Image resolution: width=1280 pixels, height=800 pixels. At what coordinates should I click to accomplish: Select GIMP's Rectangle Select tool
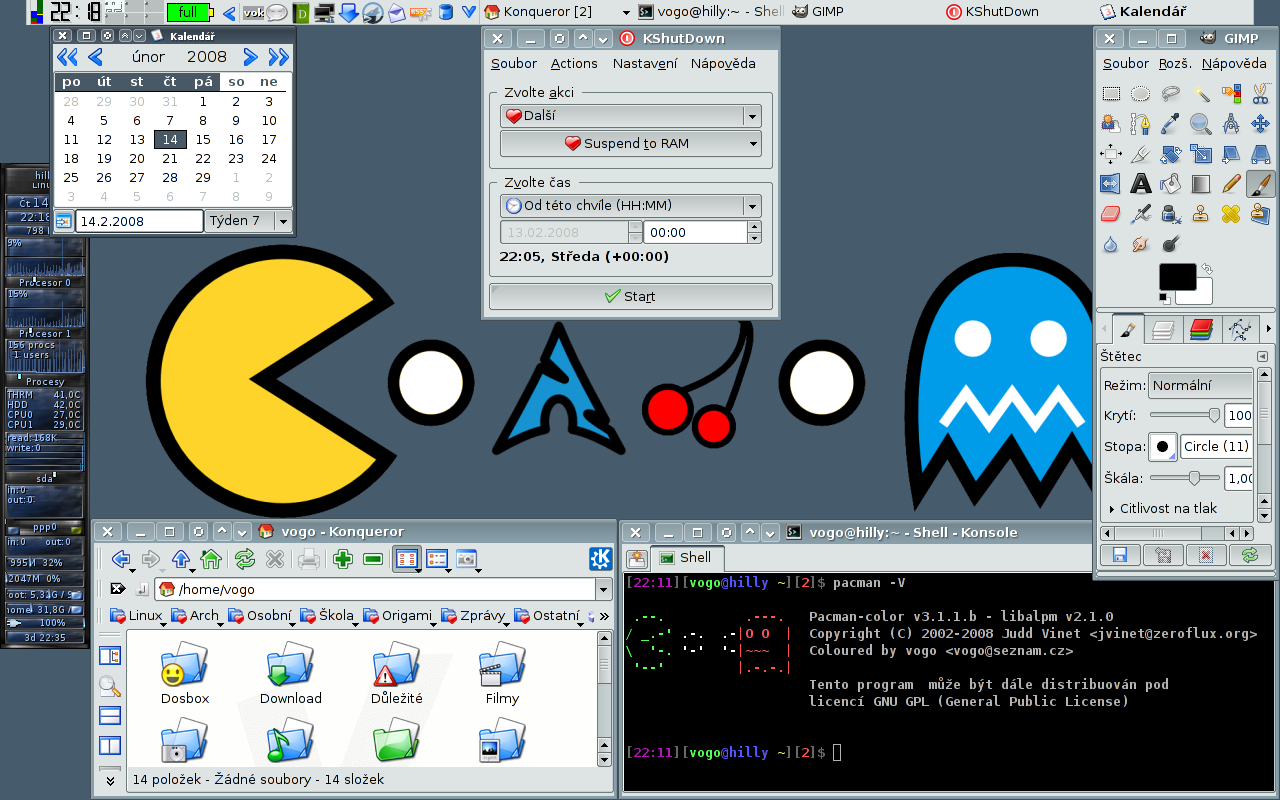coord(1111,94)
